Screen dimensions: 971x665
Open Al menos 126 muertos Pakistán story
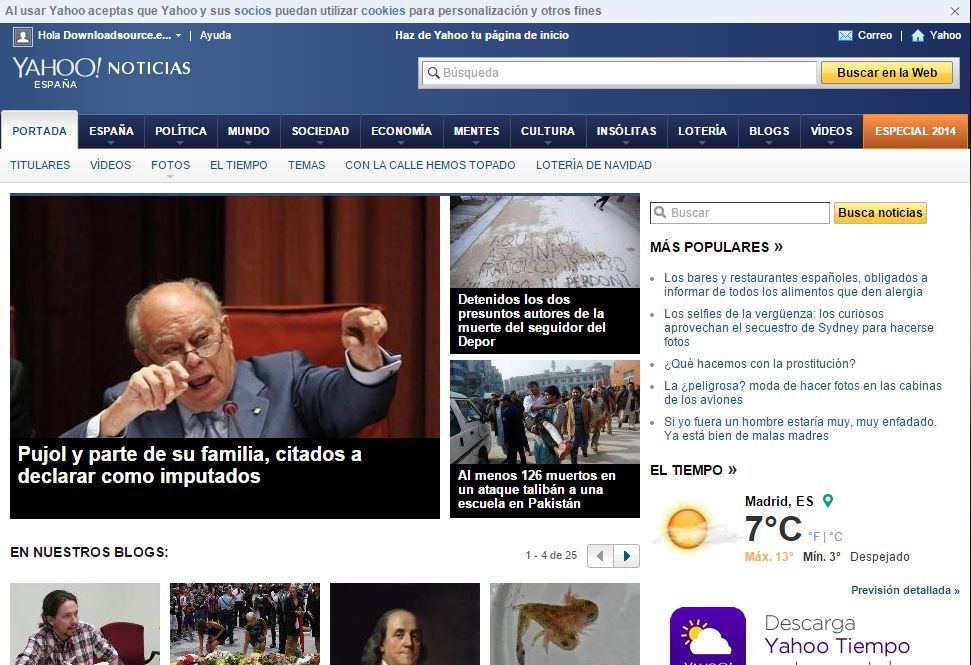[x=536, y=489]
